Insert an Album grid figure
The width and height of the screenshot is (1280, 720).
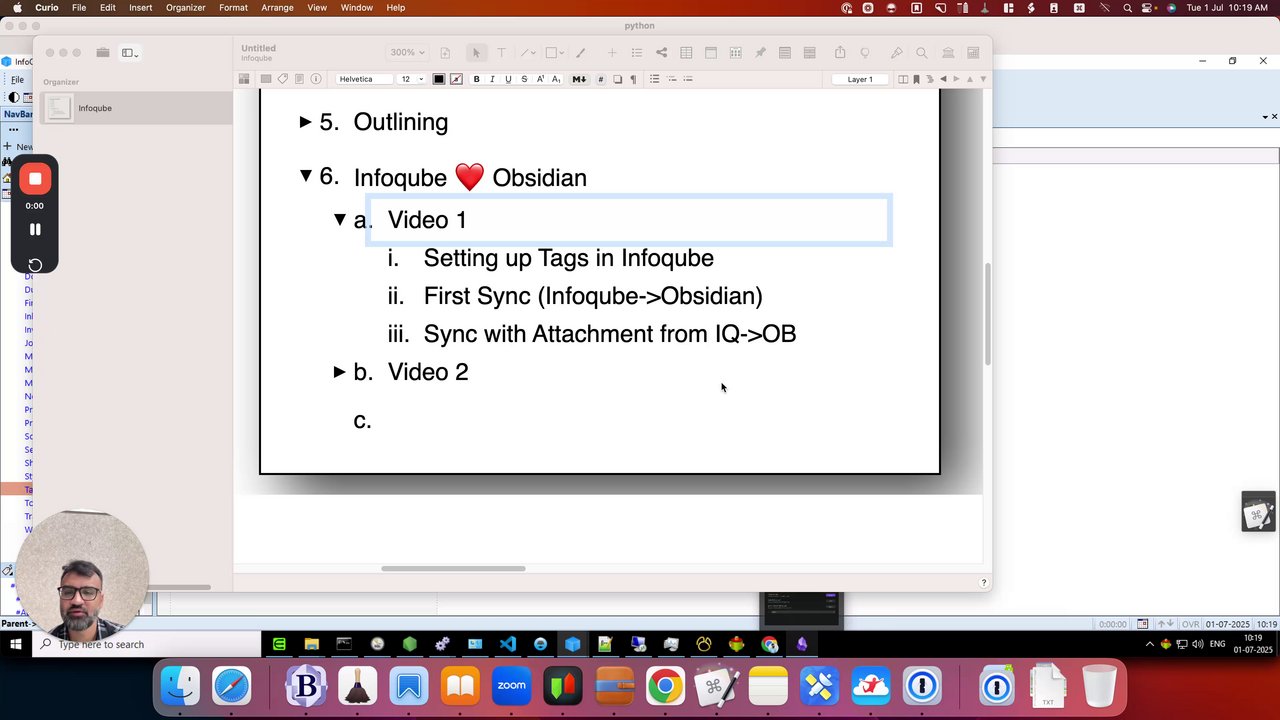736,52
